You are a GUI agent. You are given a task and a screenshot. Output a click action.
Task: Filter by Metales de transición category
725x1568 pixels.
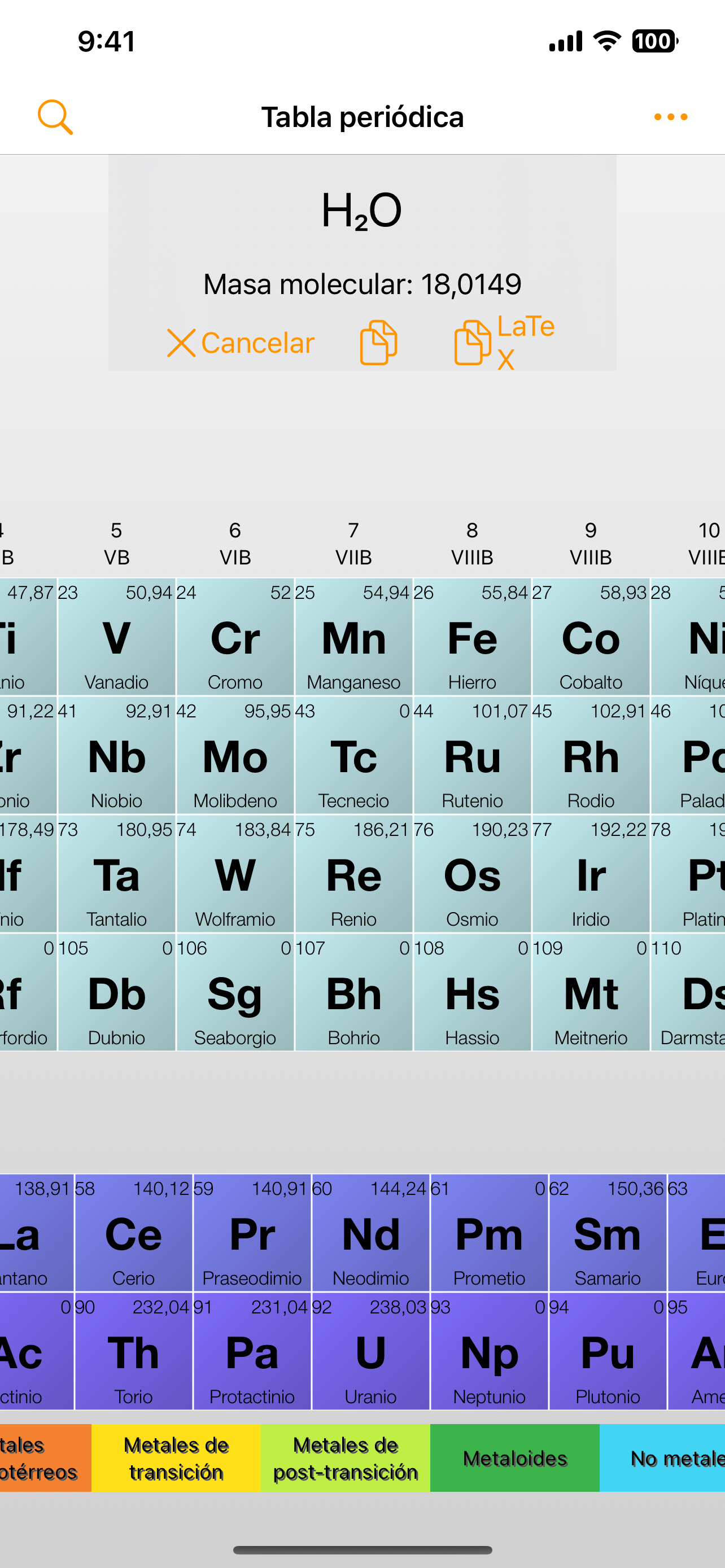click(176, 1458)
